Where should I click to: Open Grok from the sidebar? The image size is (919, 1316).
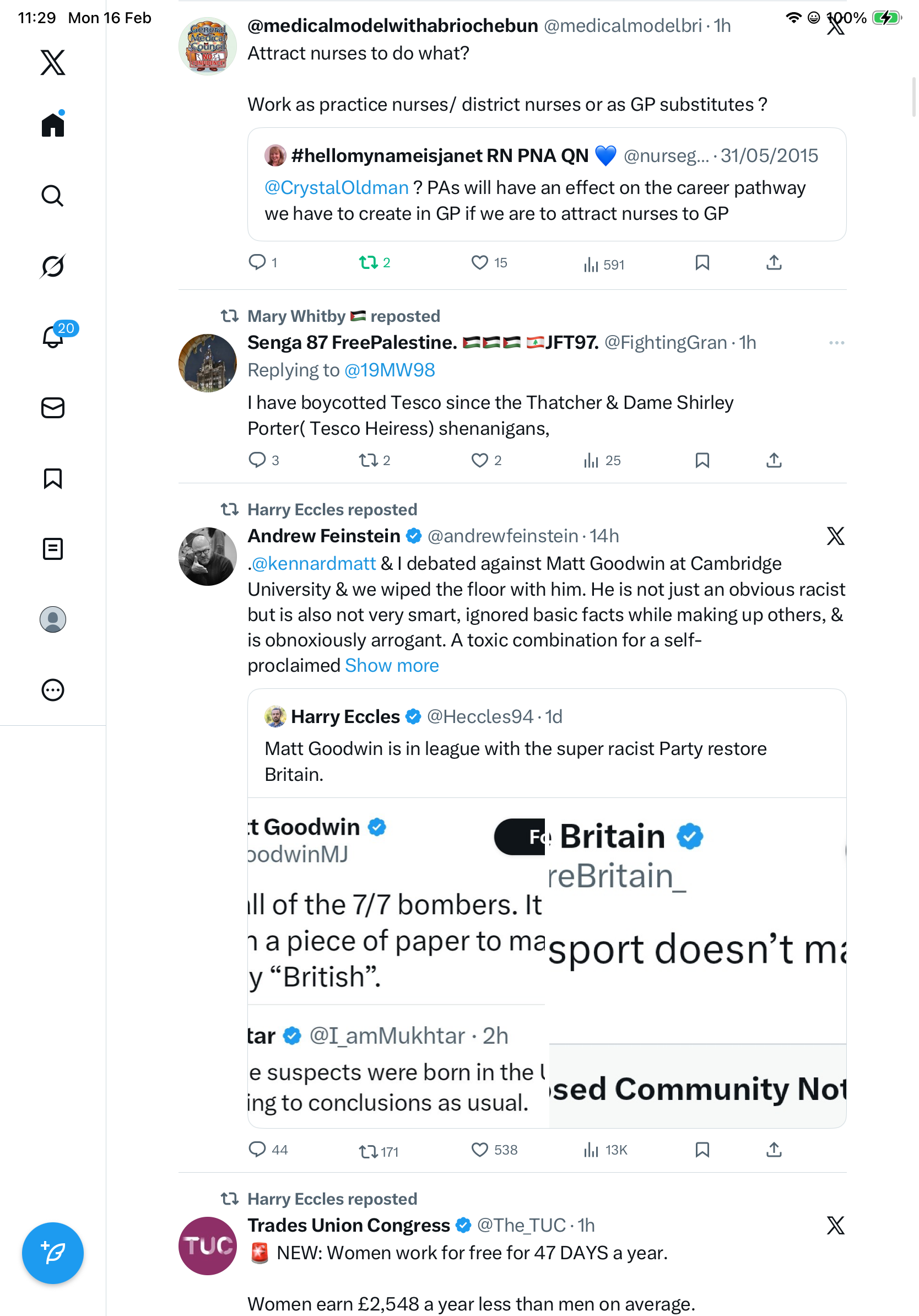tap(52, 266)
